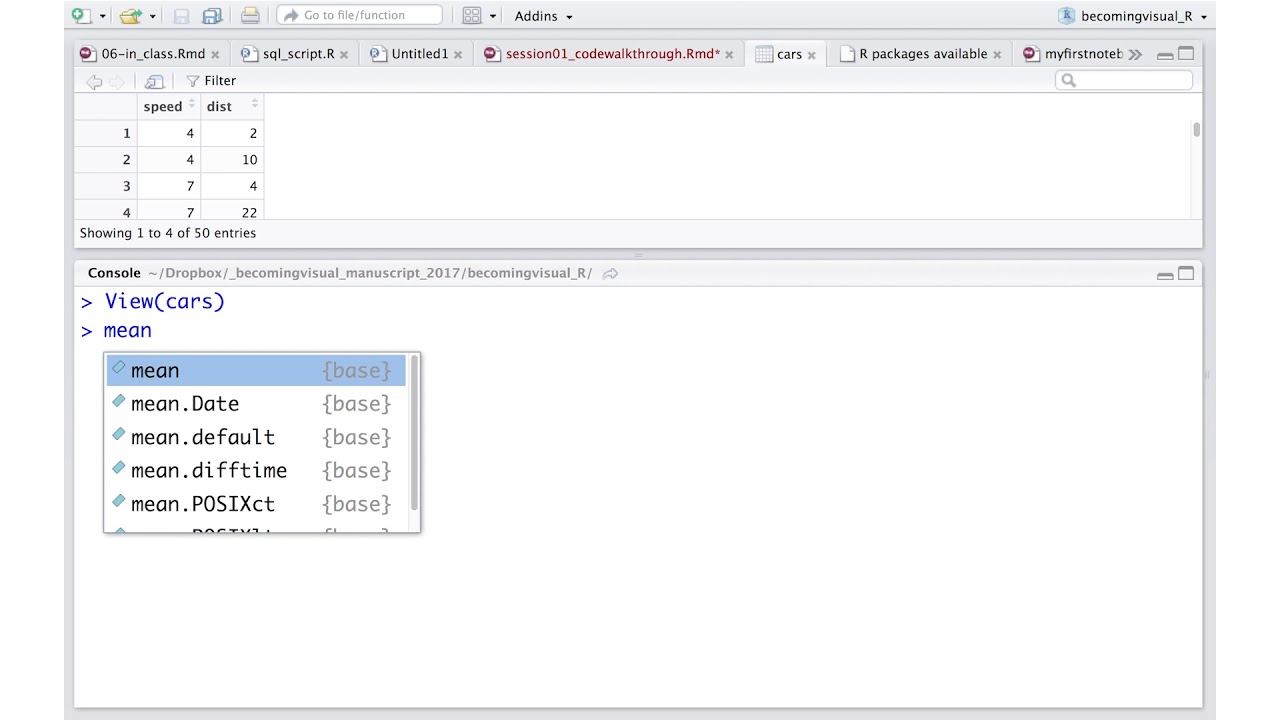The image size is (1280, 720).
Task: Focus the Go to file/function field
Action: 359,15
